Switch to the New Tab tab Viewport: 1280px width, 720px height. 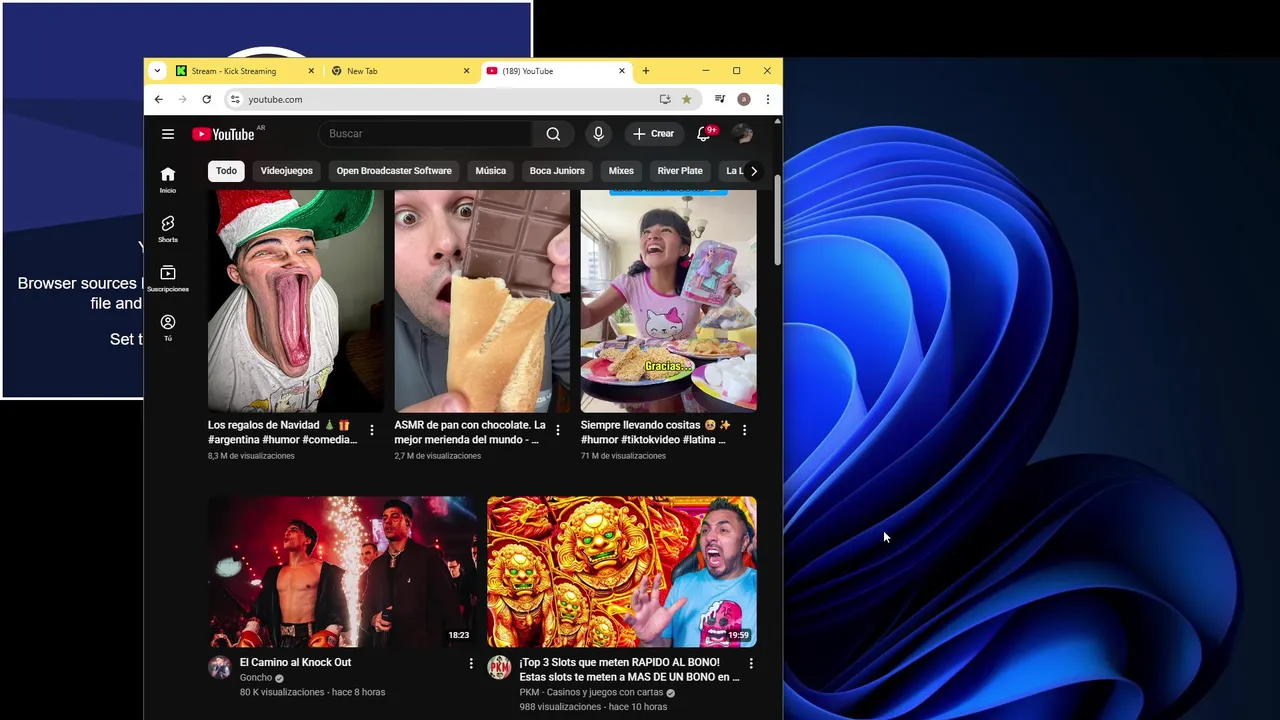point(401,71)
